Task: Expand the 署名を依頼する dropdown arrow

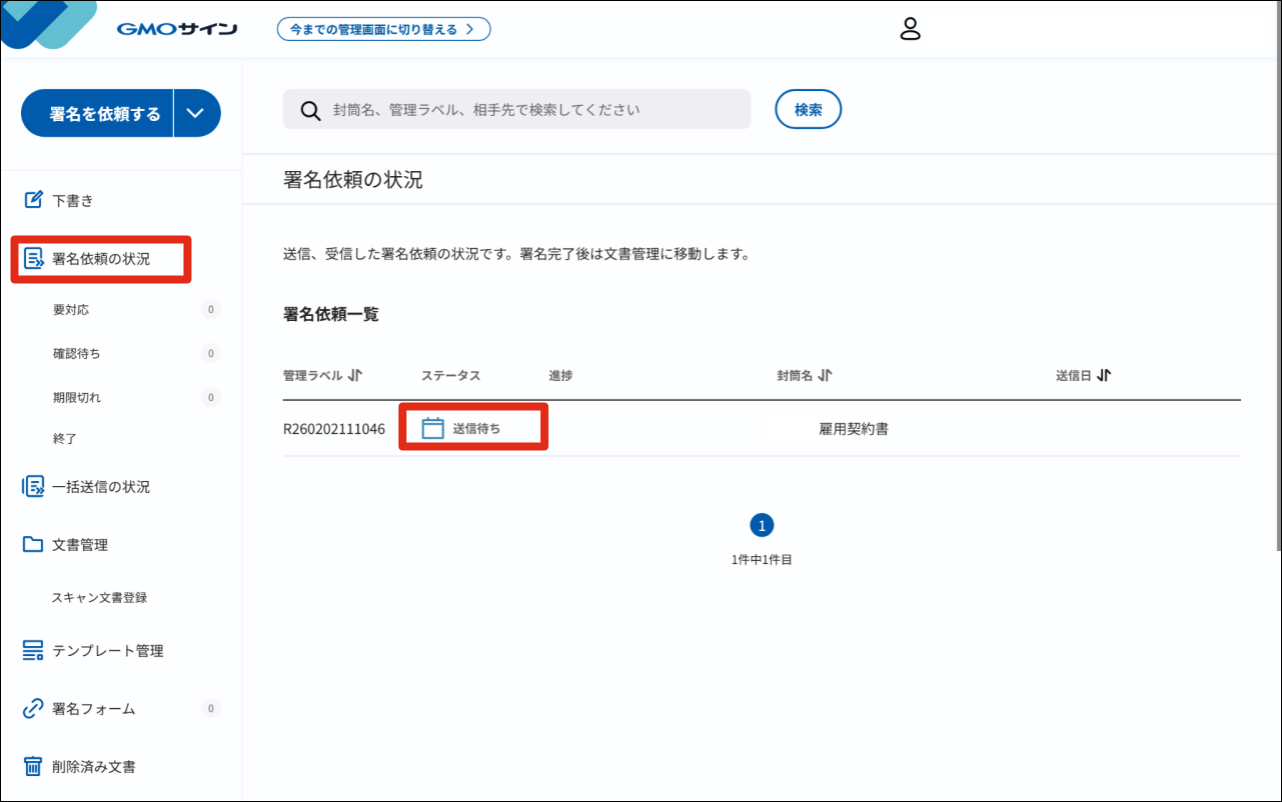Action: click(196, 113)
